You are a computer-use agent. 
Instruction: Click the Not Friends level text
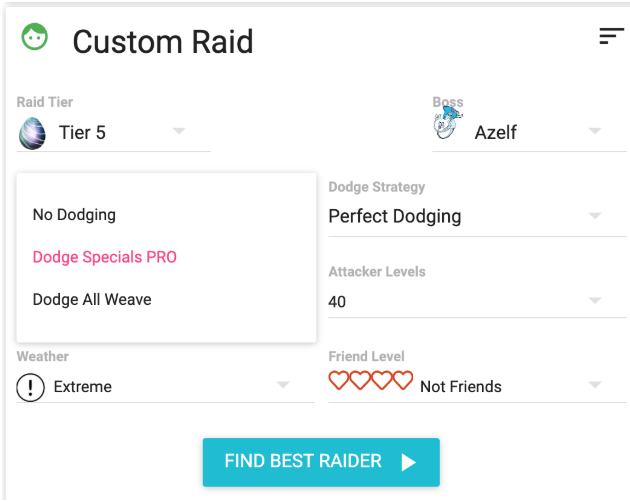pyautogui.click(x=461, y=387)
